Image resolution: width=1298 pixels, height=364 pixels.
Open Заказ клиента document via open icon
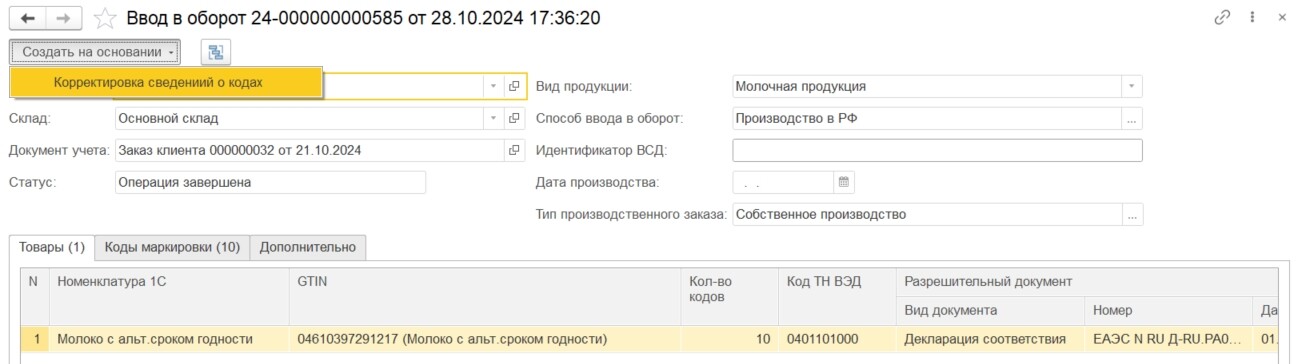click(515, 150)
